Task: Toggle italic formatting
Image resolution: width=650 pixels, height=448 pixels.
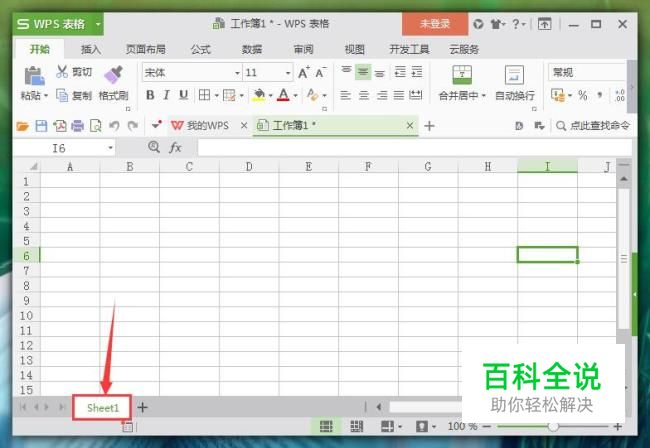Action: tap(166, 95)
